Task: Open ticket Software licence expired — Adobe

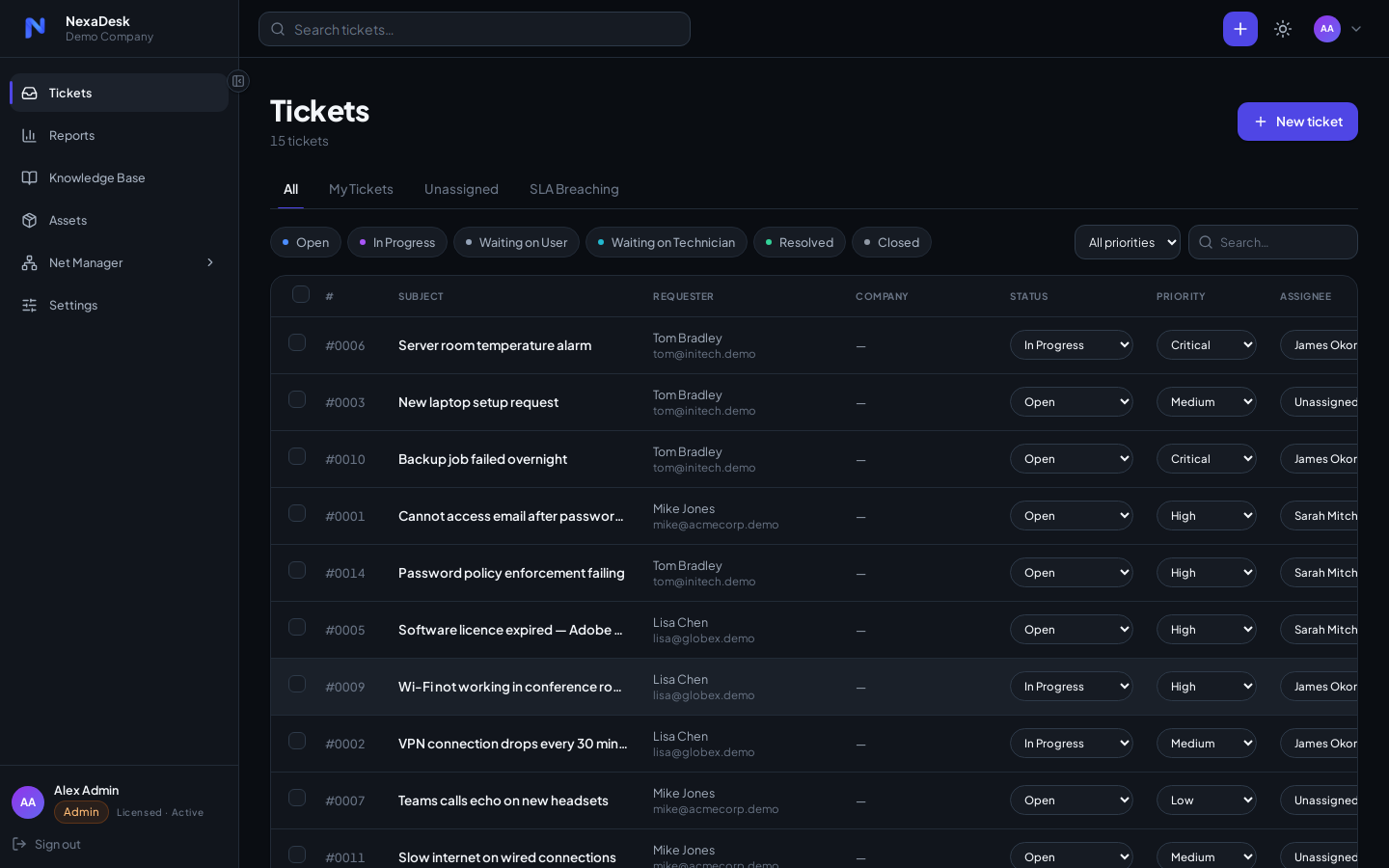Action: tap(510, 630)
